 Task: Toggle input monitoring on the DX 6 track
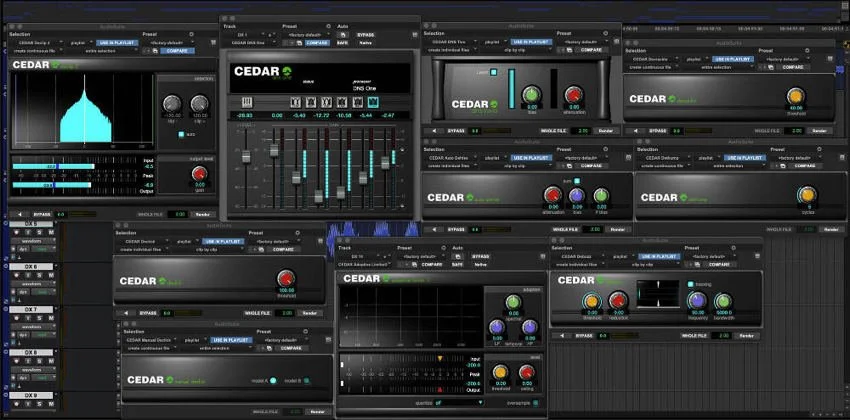point(28,275)
